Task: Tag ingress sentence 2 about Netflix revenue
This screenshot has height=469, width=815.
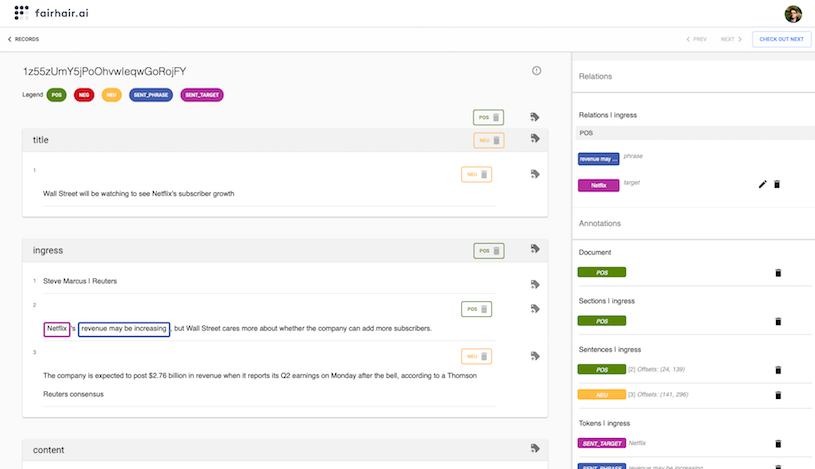Action: 535,308
